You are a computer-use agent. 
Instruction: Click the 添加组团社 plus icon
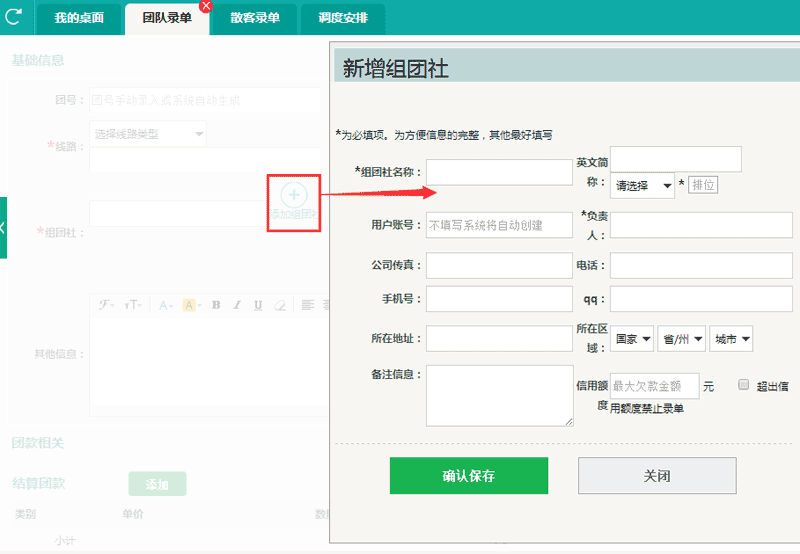[293, 196]
